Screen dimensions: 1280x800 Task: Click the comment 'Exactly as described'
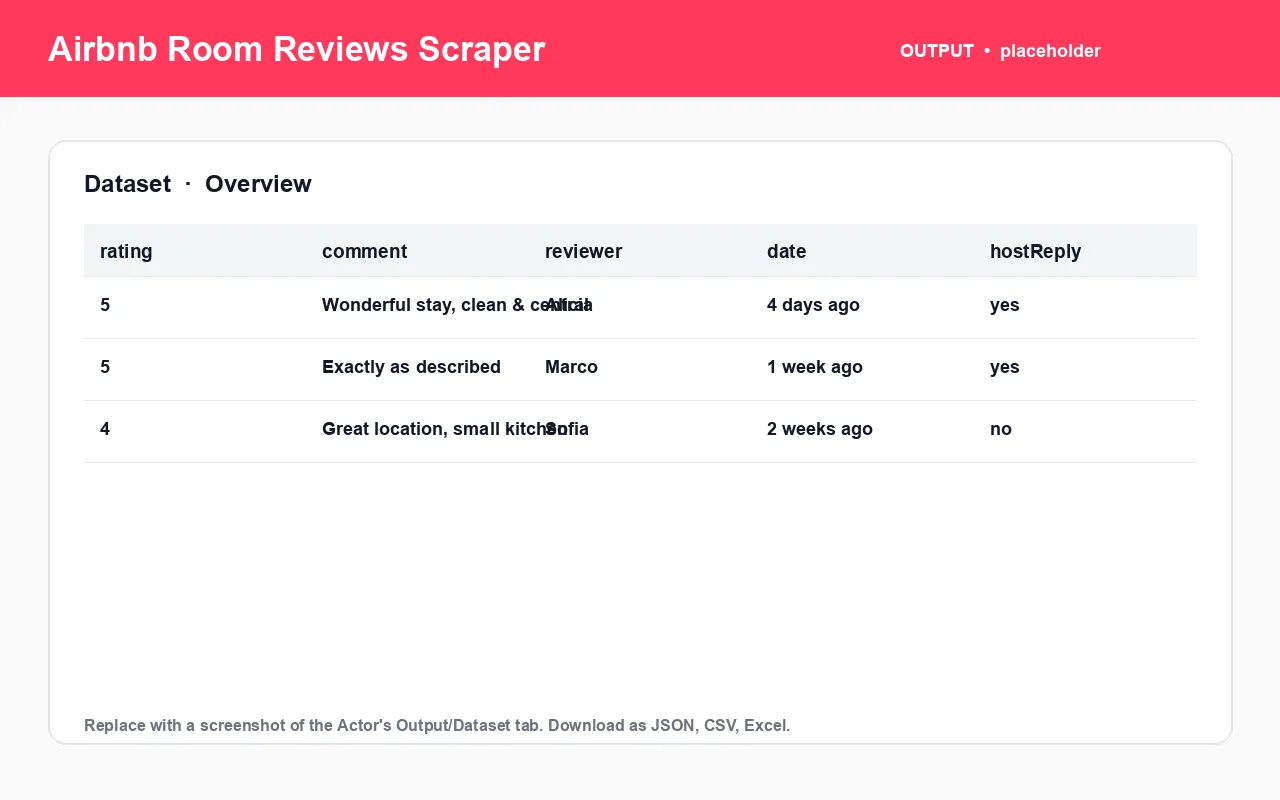[x=411, y=367]
